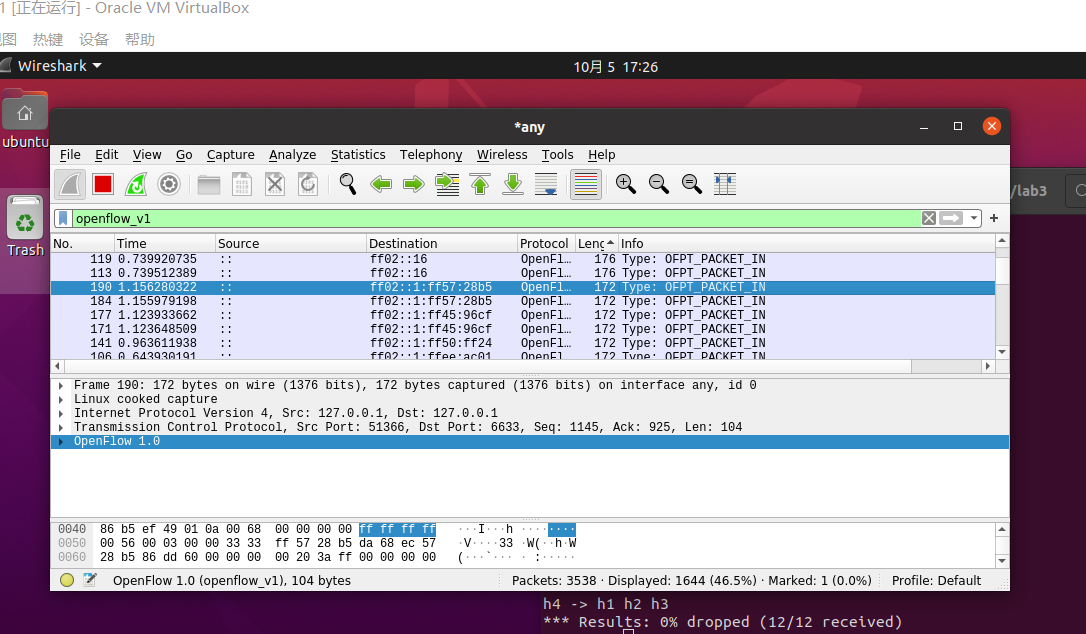Image resolution: width=1086 pixels, height=634 pixels.
Task: Add a filter button with plus
Action: [994, 218]
